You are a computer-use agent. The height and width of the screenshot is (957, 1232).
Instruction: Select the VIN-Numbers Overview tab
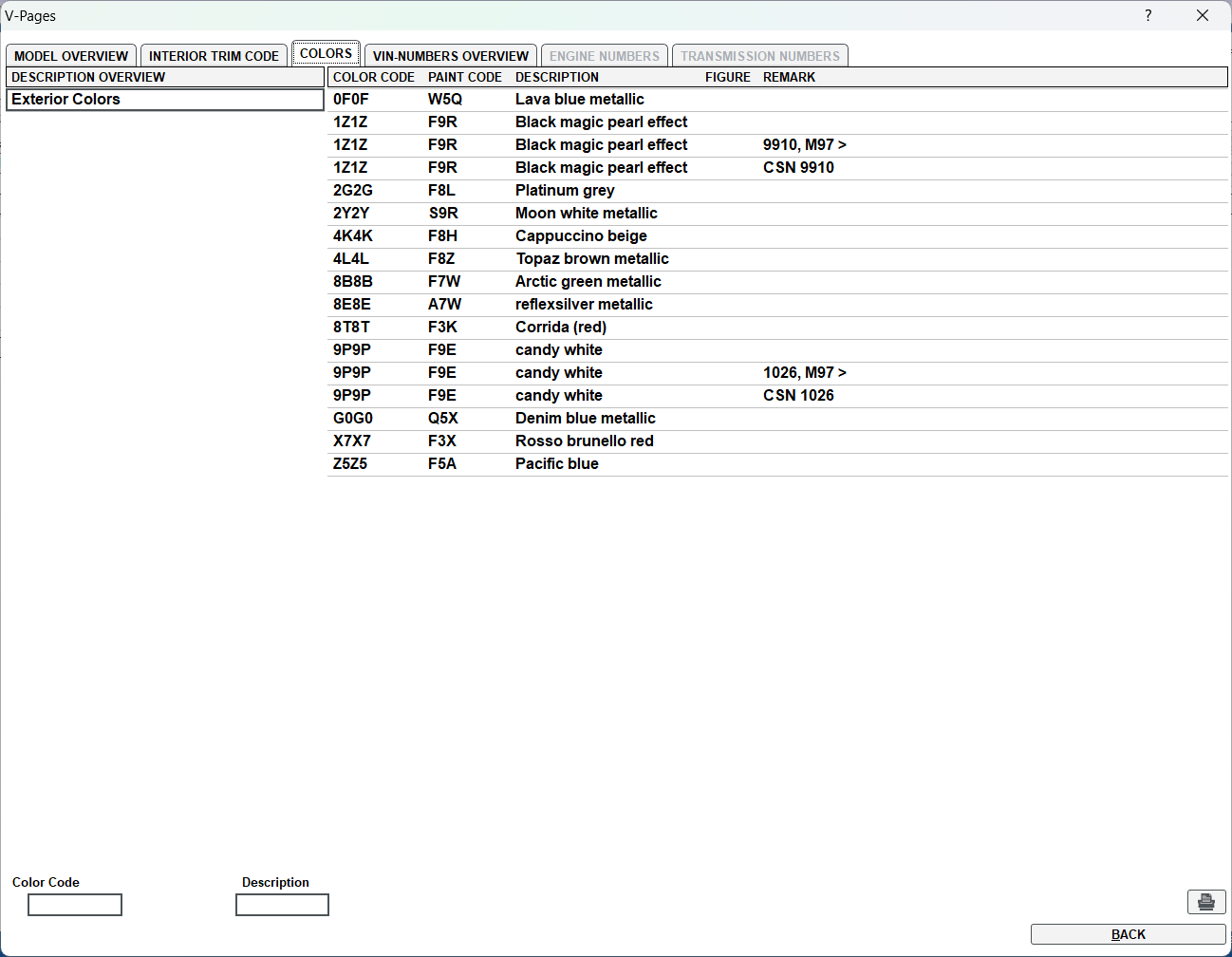[x=450, y=56]
